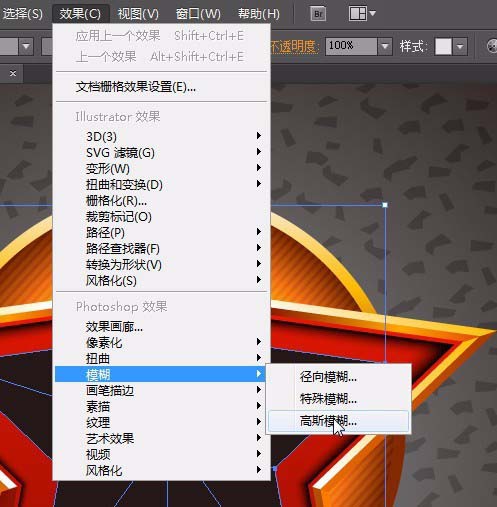The image size is (497, 507).
Task: Expand the 3D(3) submenu
Action: coord(161,136)
